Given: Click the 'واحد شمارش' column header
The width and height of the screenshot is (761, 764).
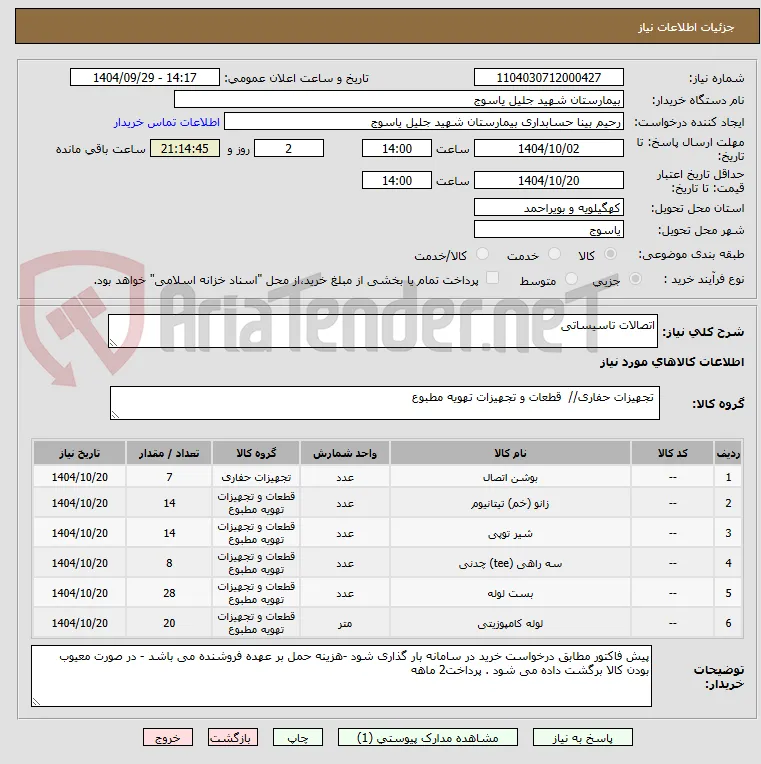Looking at the screenshot, I should [345, 453].
